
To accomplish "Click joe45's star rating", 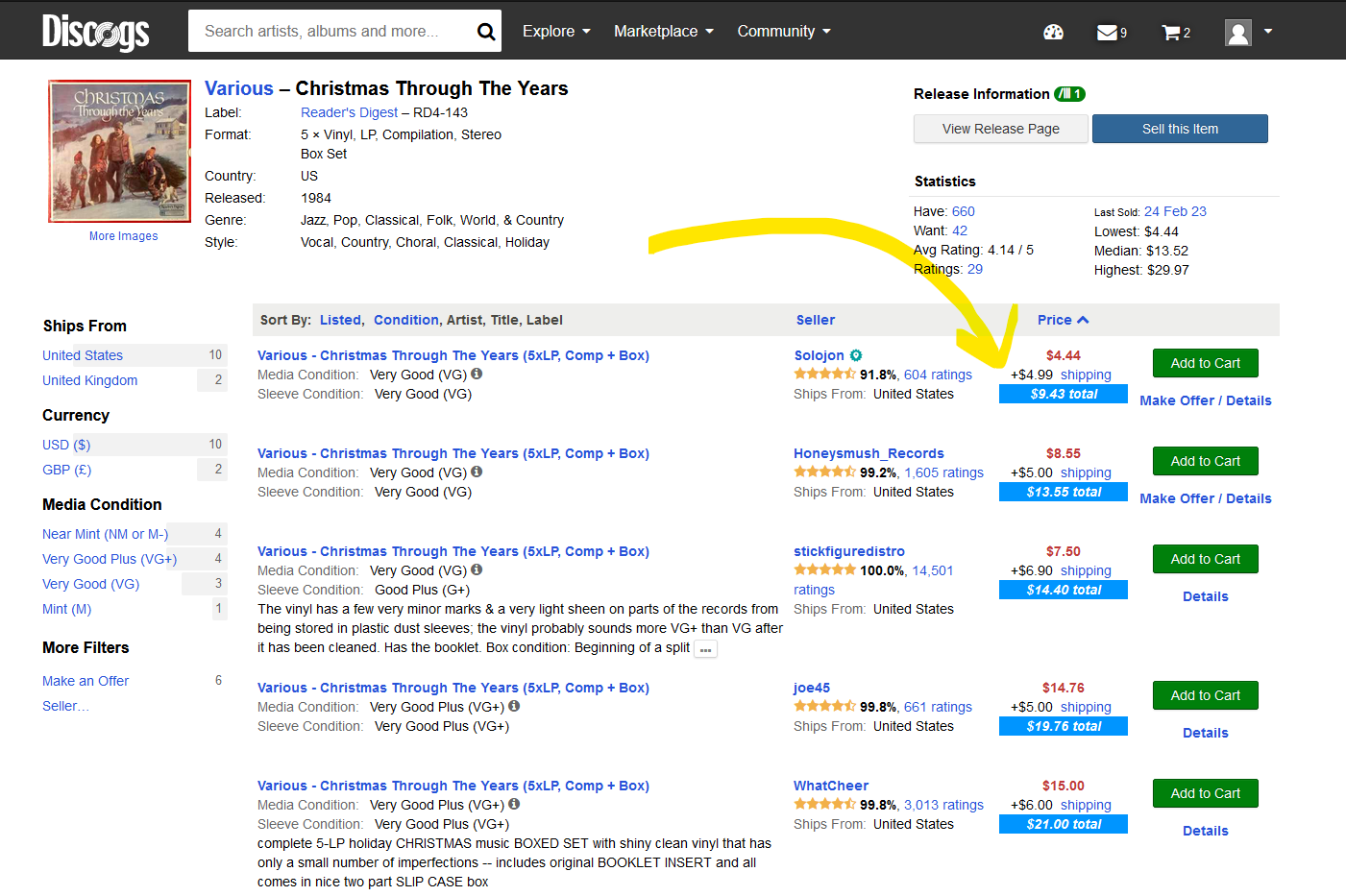I will [x=824, y=707].
